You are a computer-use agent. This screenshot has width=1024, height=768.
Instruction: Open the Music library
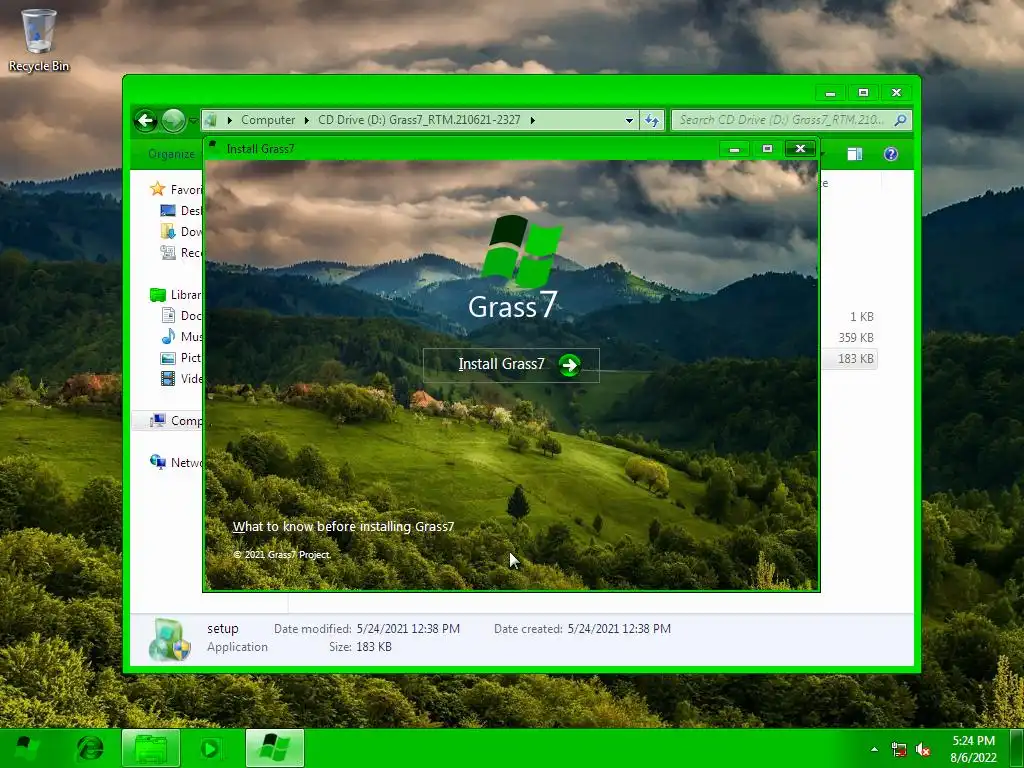click(191, 336)
